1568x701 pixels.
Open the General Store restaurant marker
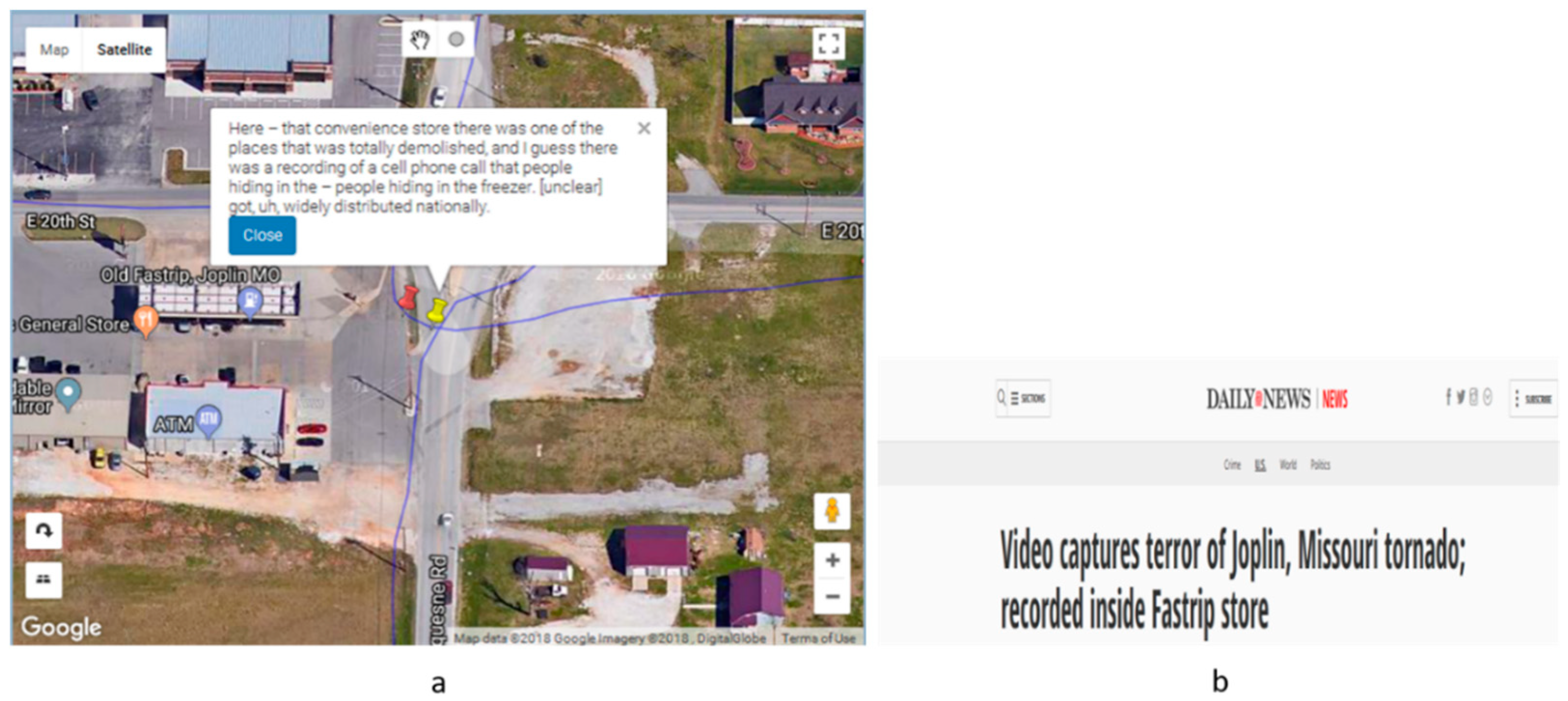[x=146, y=321]
